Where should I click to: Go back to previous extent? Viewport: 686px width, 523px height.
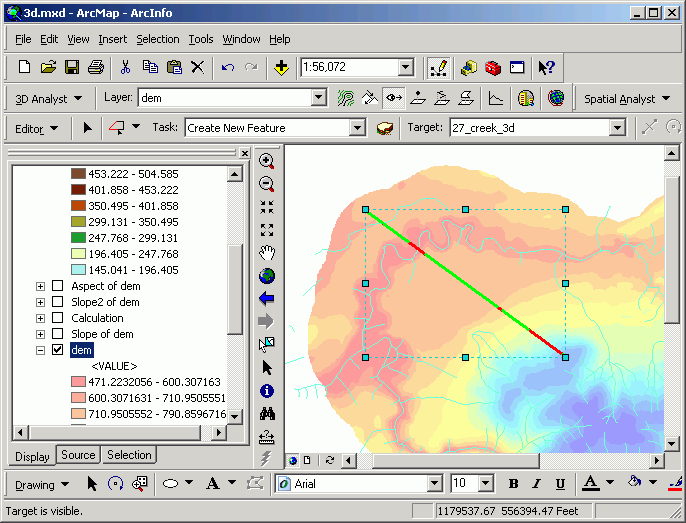click(x=267, y=299)
